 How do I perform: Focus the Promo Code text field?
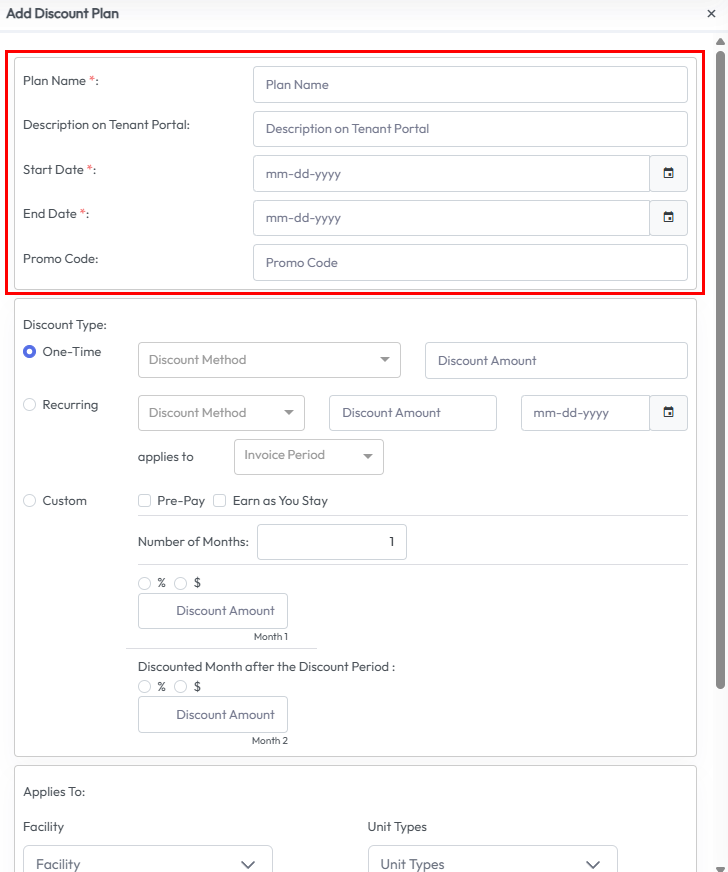470,263
